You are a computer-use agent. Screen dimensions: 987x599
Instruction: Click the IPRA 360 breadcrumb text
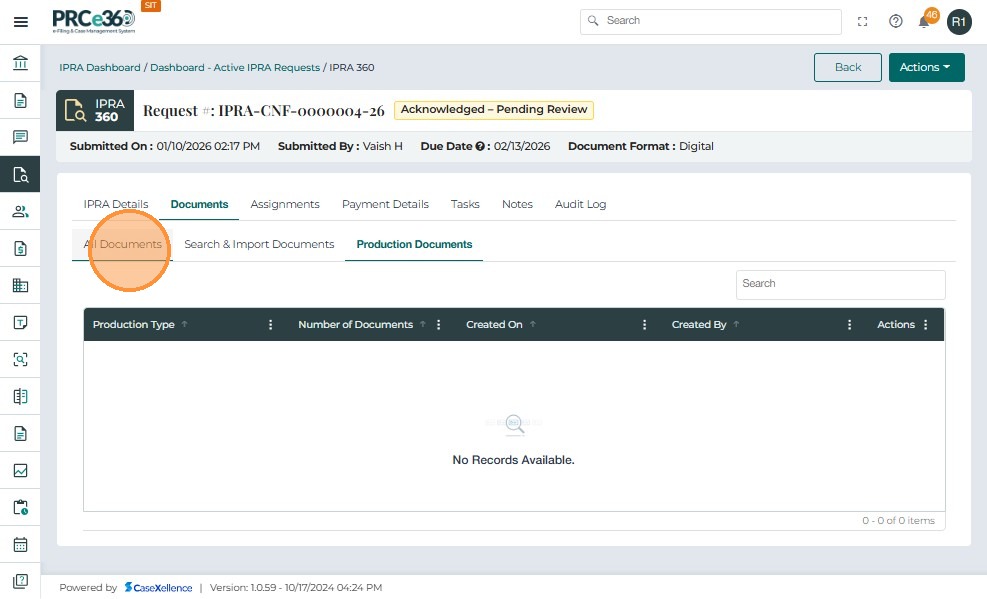click(352, 67)
